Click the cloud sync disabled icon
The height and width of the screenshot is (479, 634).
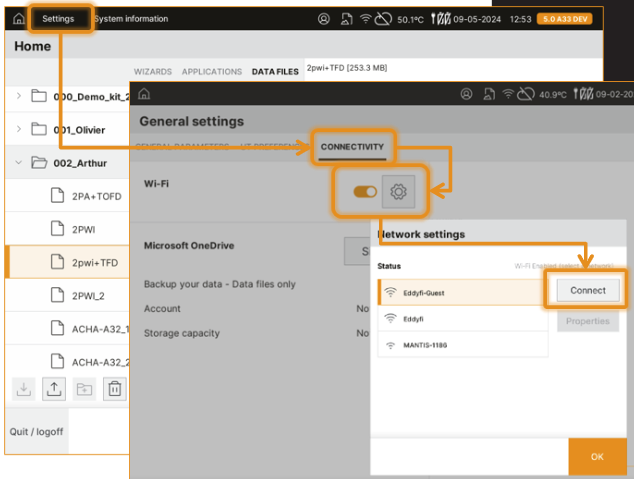coord(386,19)
